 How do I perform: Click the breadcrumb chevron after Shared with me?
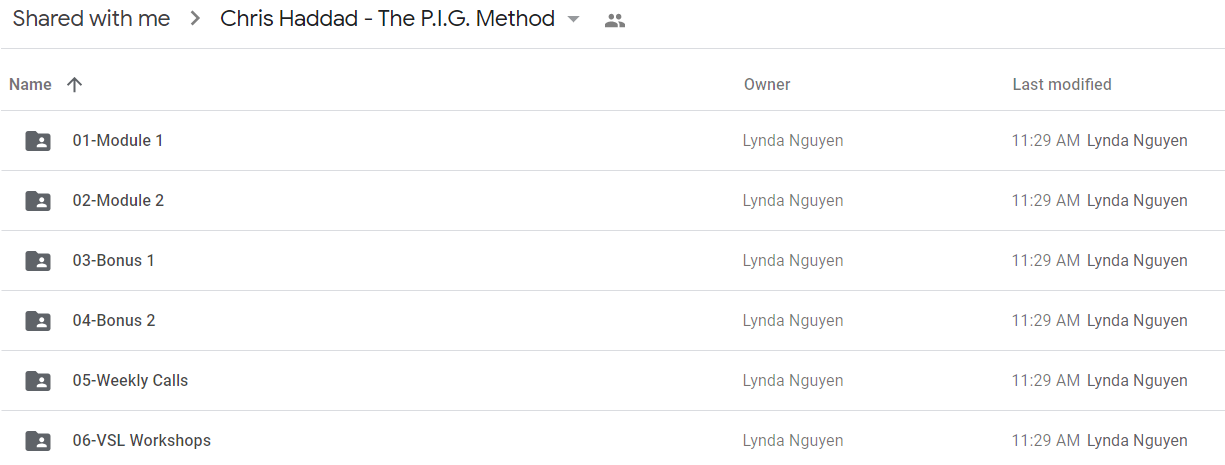tap(195, 19)
